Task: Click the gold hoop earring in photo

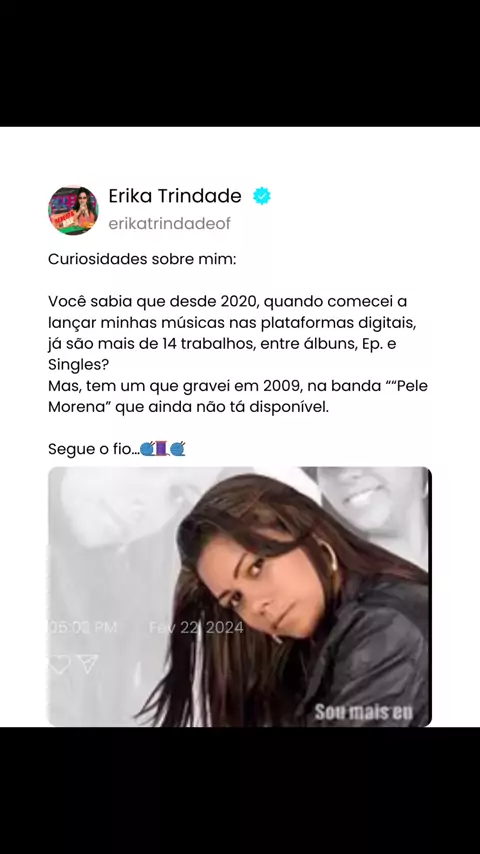Action: point(329,553)
